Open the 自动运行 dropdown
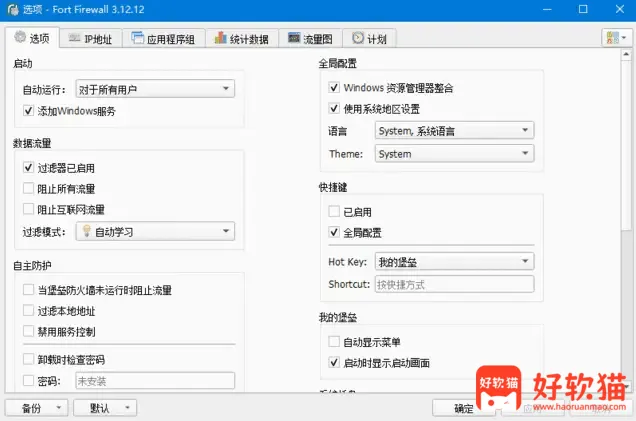Viewport: 636px width, 421px height. pyautogui.click(x=155, y=89)
